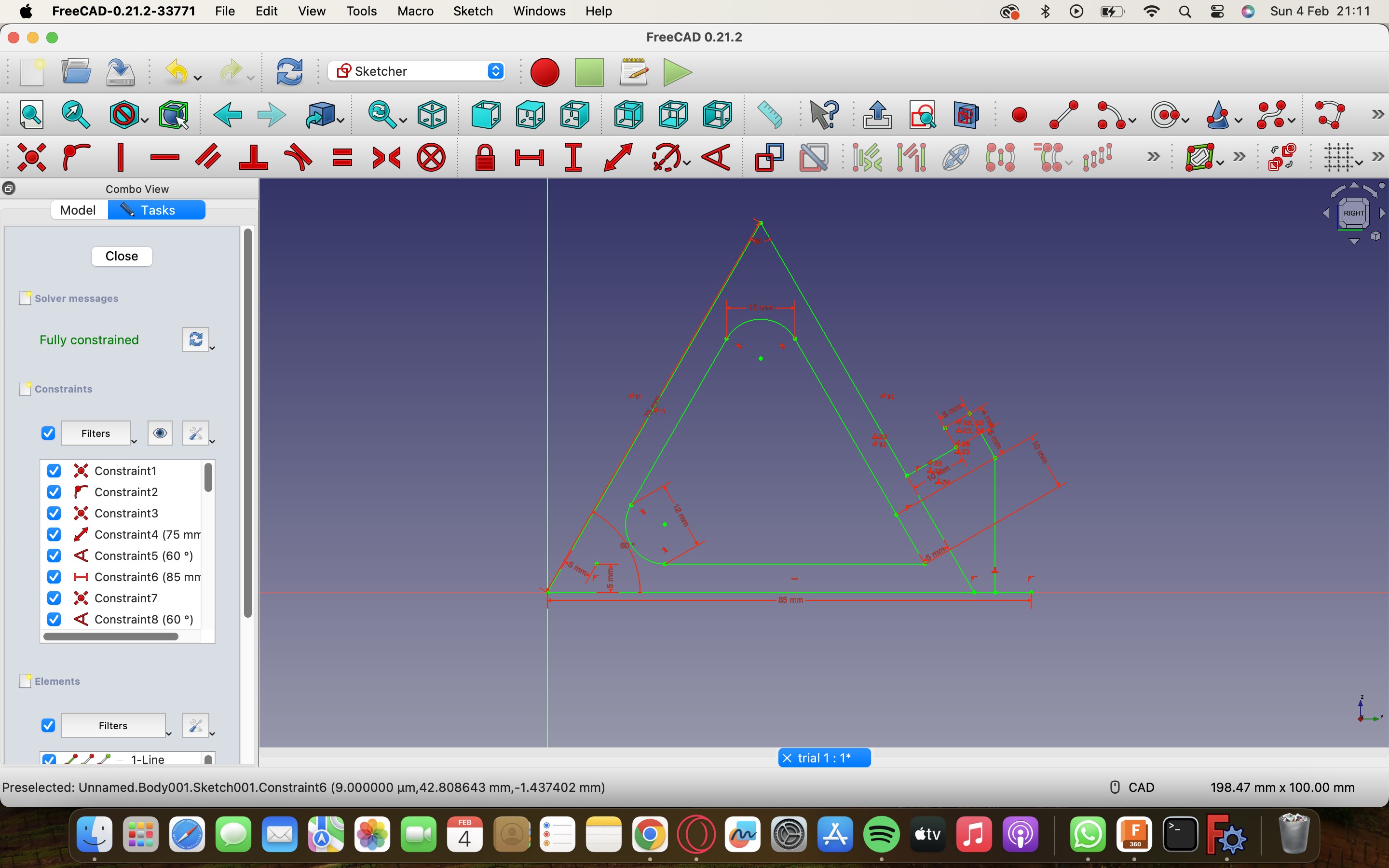Expand the arc tools dropdown arrow
Viewport: 1389px width, 868px height.
click(1132, 121)
